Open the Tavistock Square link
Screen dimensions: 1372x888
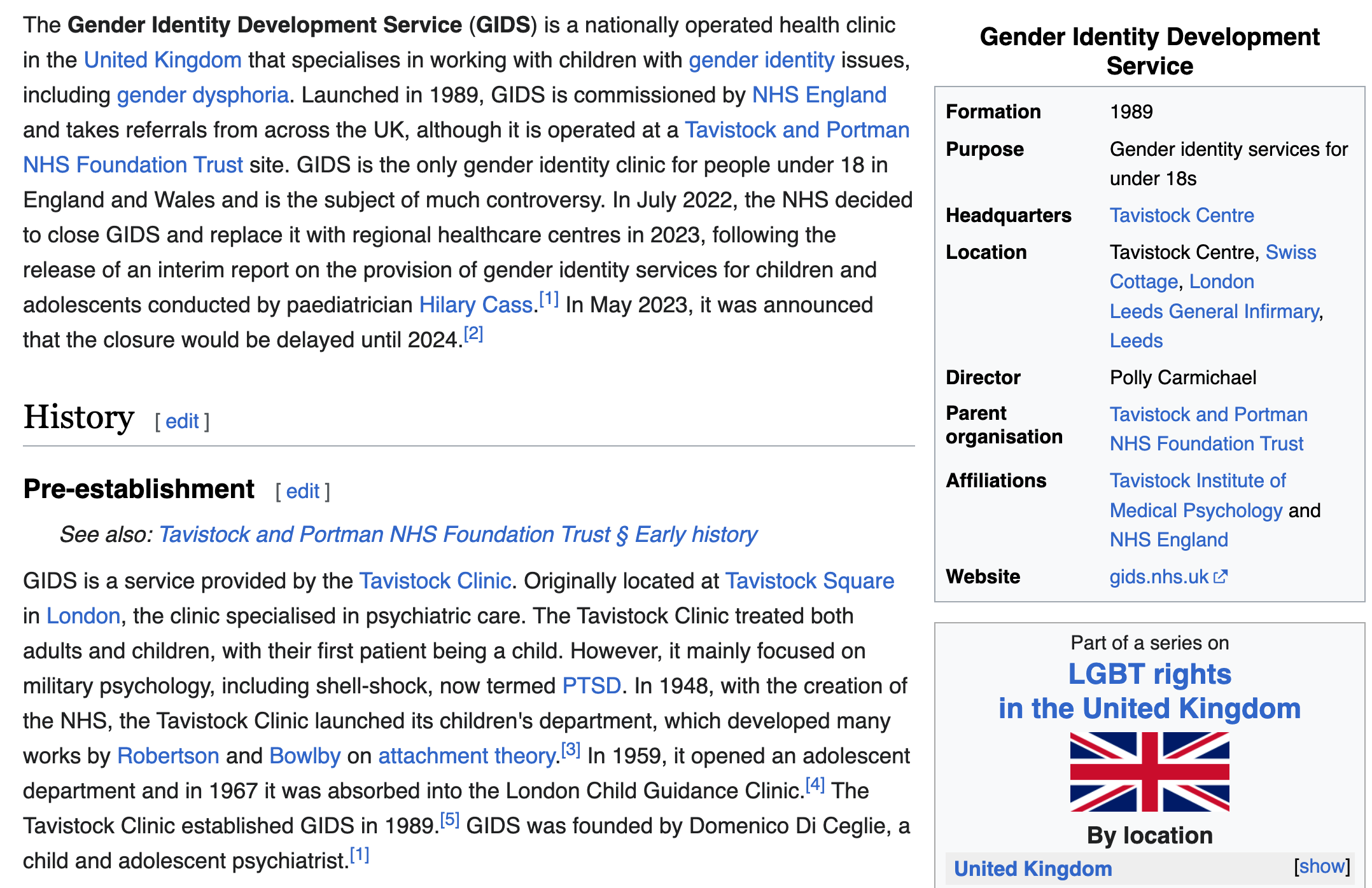point(809,581)
